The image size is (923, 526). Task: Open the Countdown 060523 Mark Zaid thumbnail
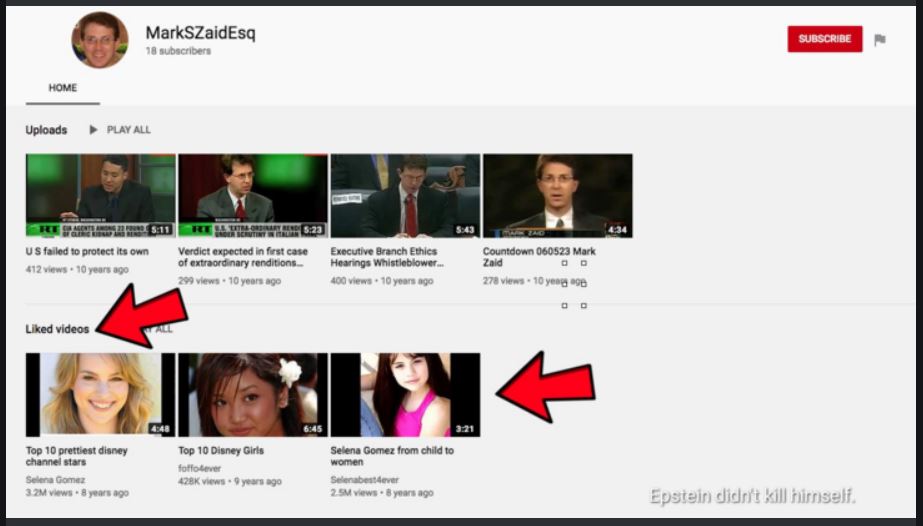[x=557, y=196]
